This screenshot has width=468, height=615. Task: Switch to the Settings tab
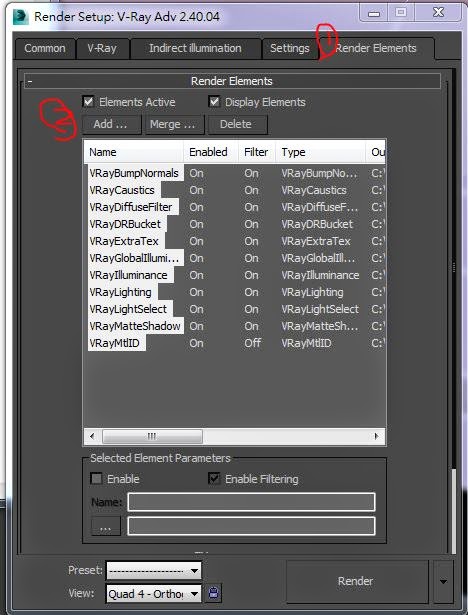click(290, 48)
